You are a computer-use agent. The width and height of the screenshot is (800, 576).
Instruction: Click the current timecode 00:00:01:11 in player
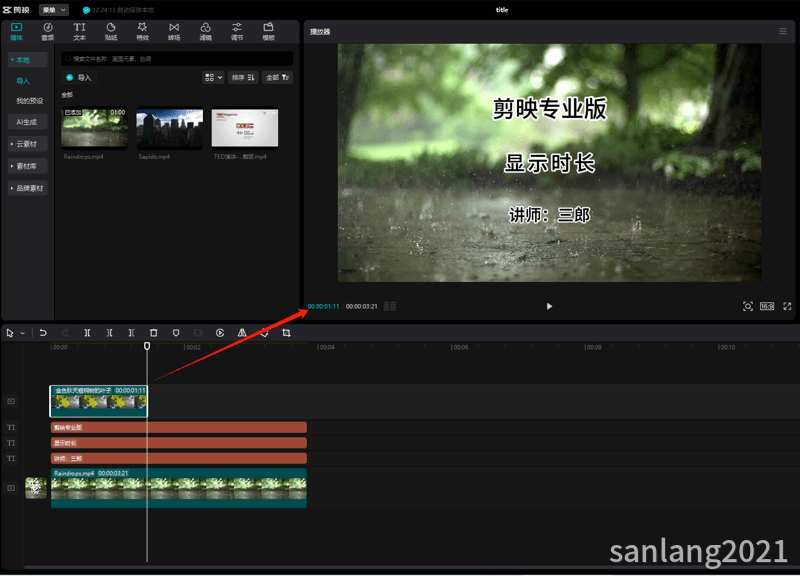pos(323,306)
